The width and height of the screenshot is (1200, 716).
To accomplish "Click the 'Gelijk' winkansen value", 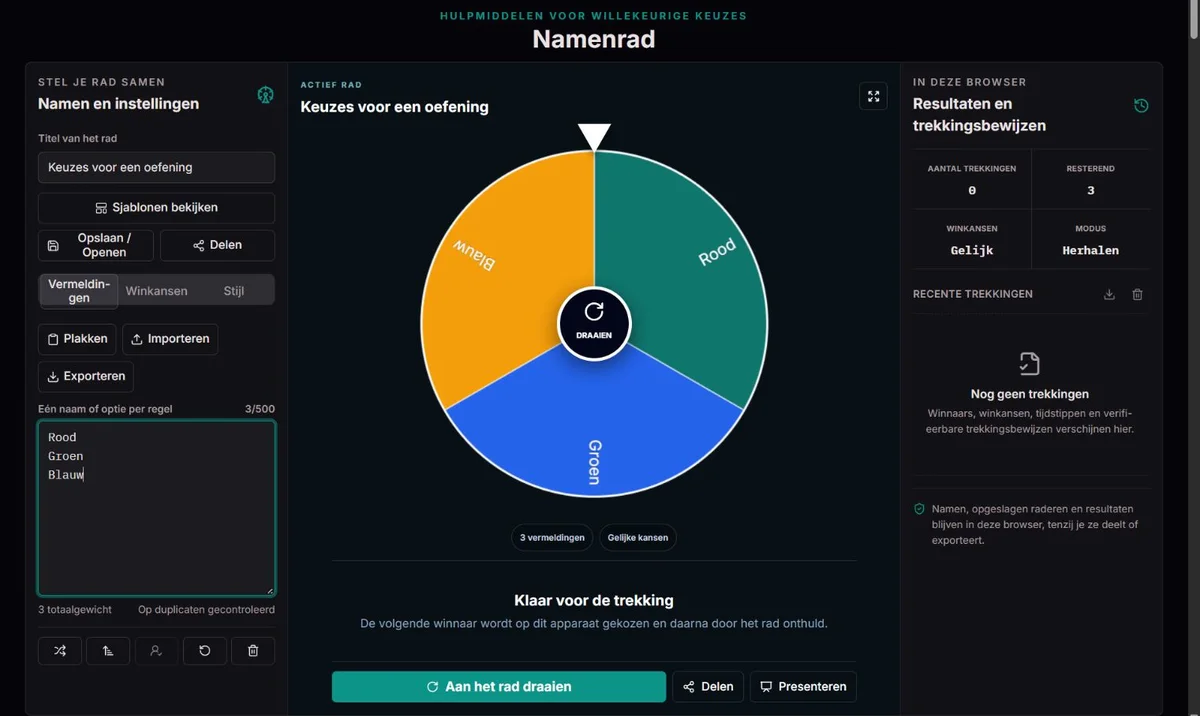I will pos(972,251).
